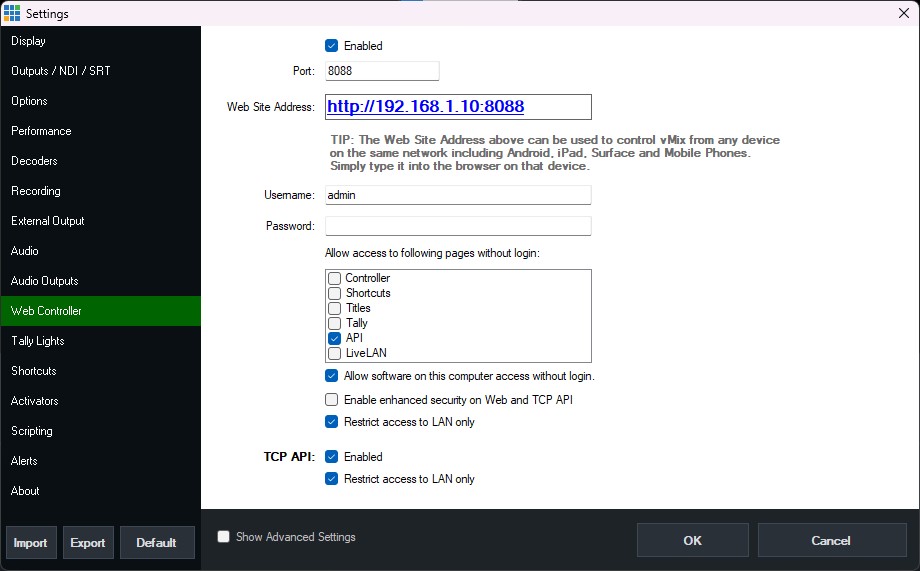The height and width of the screenshot is (571, 920).
Task: Click the Import button
Action: click(x=31, y=543)
